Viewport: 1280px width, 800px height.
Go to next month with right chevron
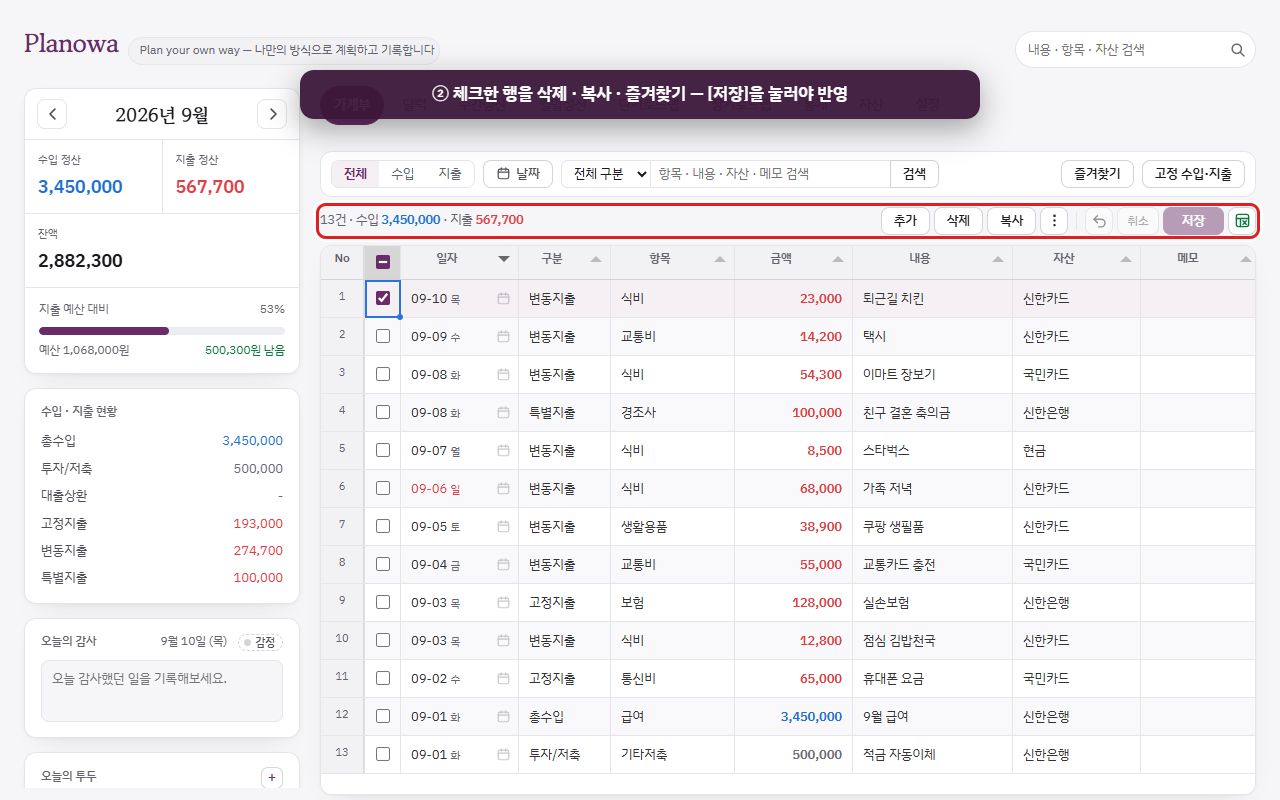(272, 114)
